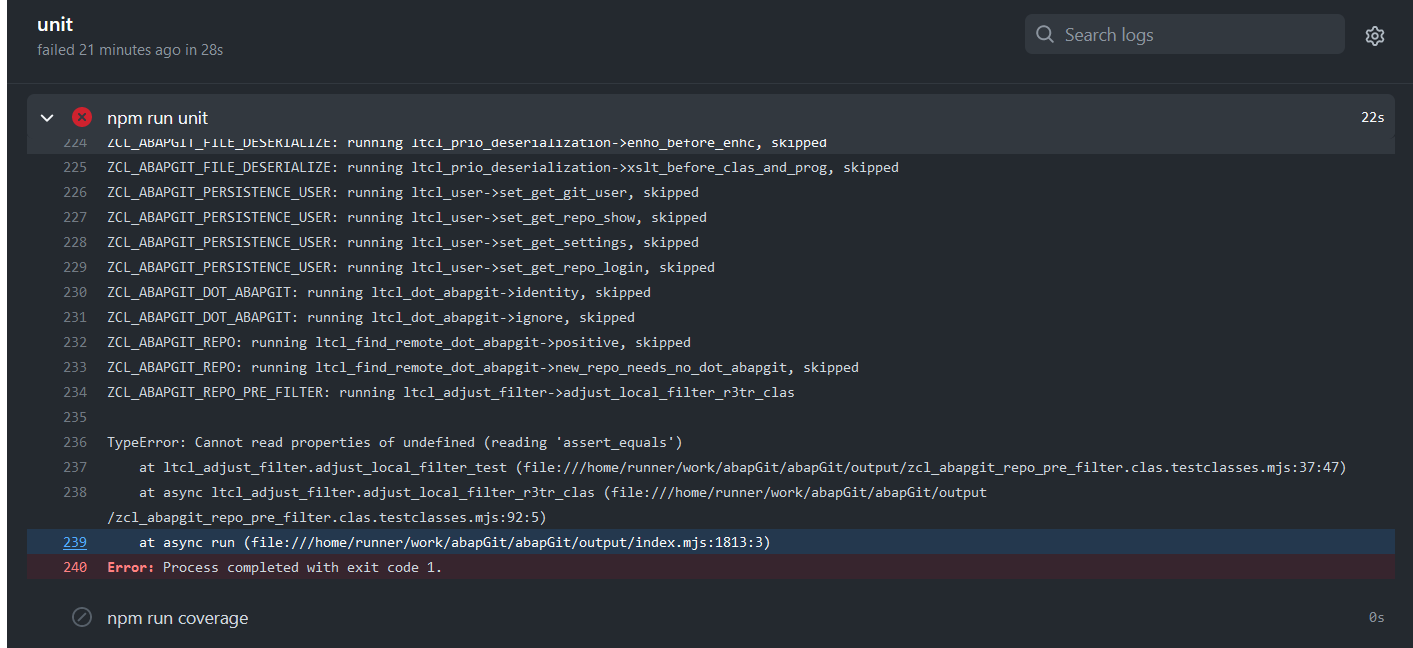This screenshot has height=648, width=1413.
Task: Click the failed 21 minutes ago status text
Action: (x=130, y=49)
